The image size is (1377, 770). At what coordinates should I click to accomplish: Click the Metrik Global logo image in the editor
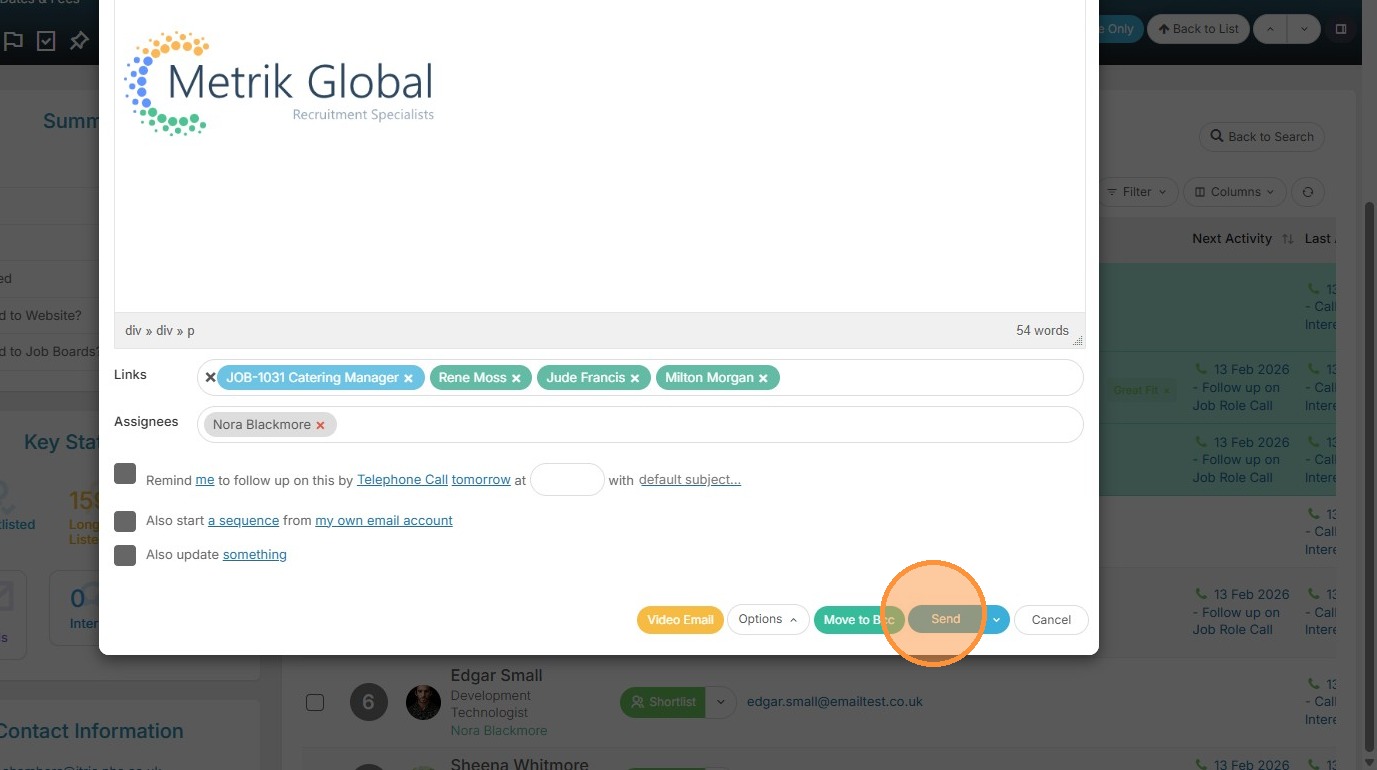tap(280, 83)
